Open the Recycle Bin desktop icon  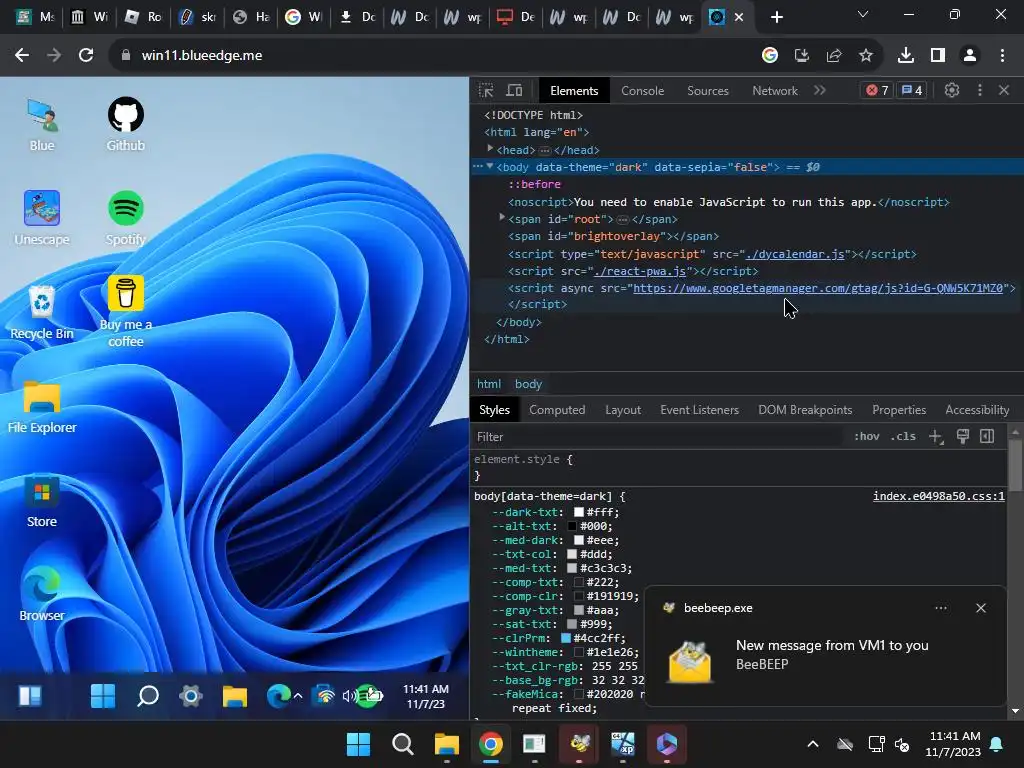pos(42,313)
